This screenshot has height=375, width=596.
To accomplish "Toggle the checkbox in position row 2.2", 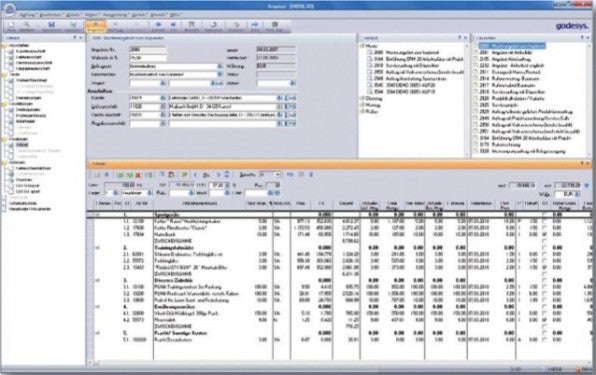I will click(544, 261).
